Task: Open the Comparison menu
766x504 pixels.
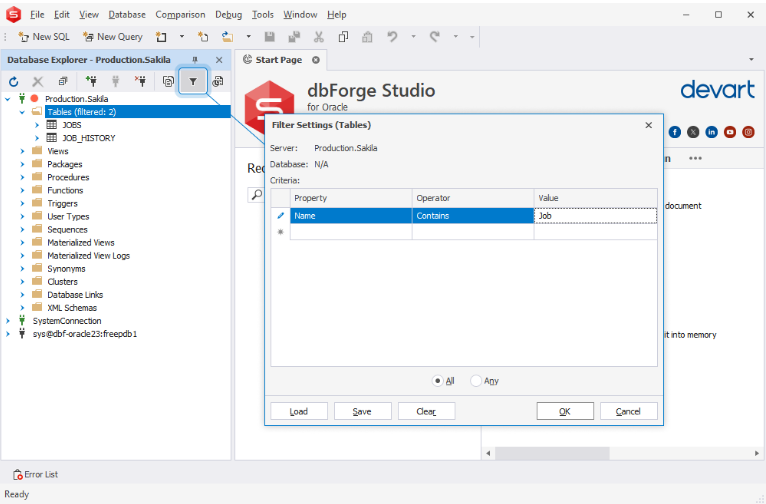Action: click(180, 15)
